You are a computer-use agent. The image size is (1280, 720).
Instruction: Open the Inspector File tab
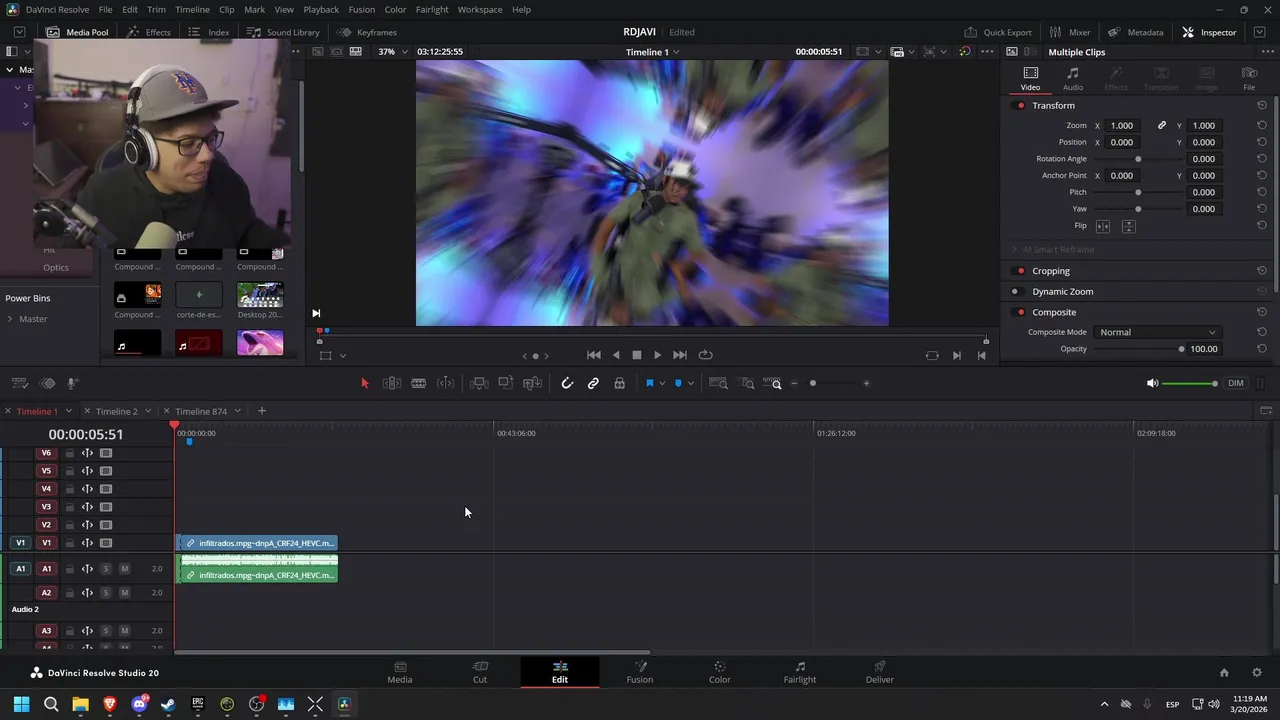coord(1249,78)
